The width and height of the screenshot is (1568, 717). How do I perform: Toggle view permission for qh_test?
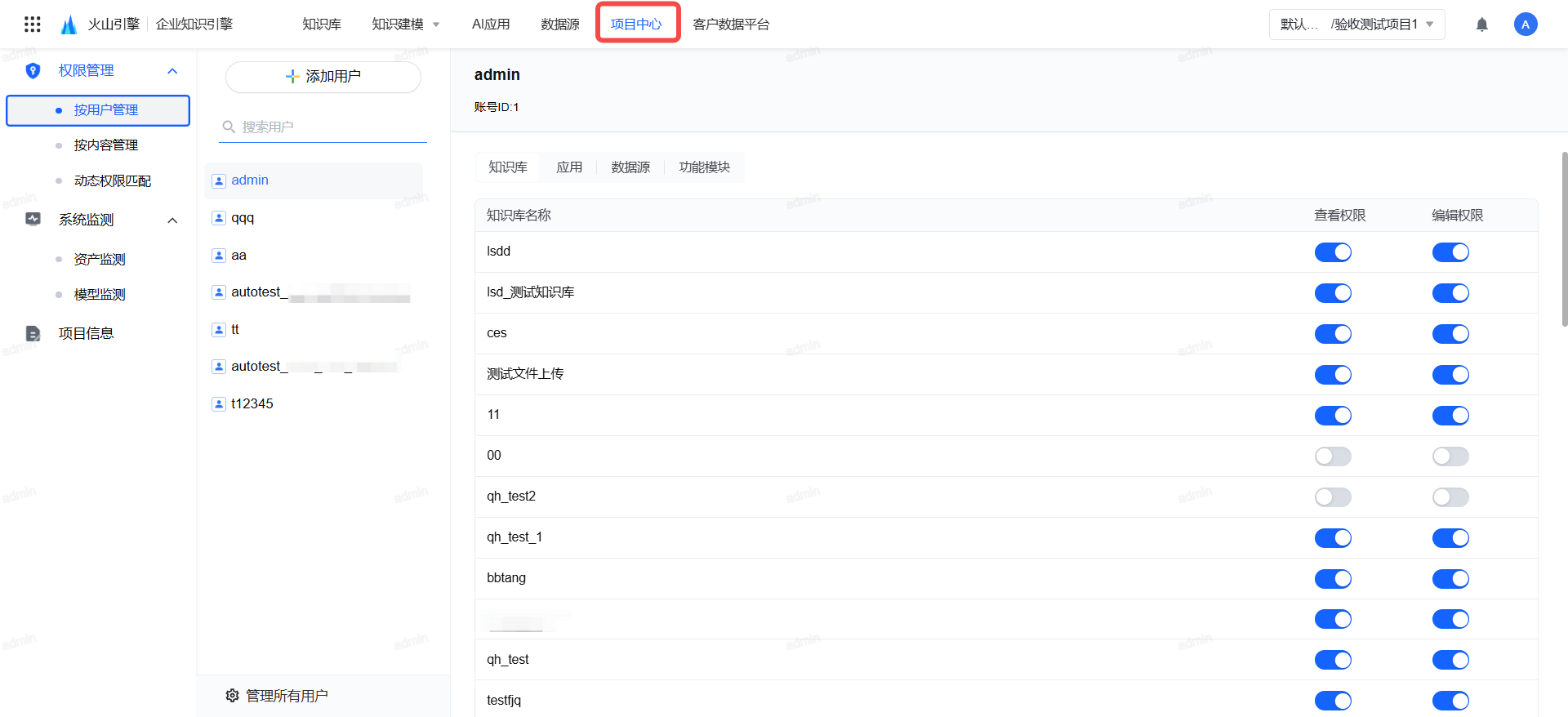pyautogui.click(x=1333, y=660)
